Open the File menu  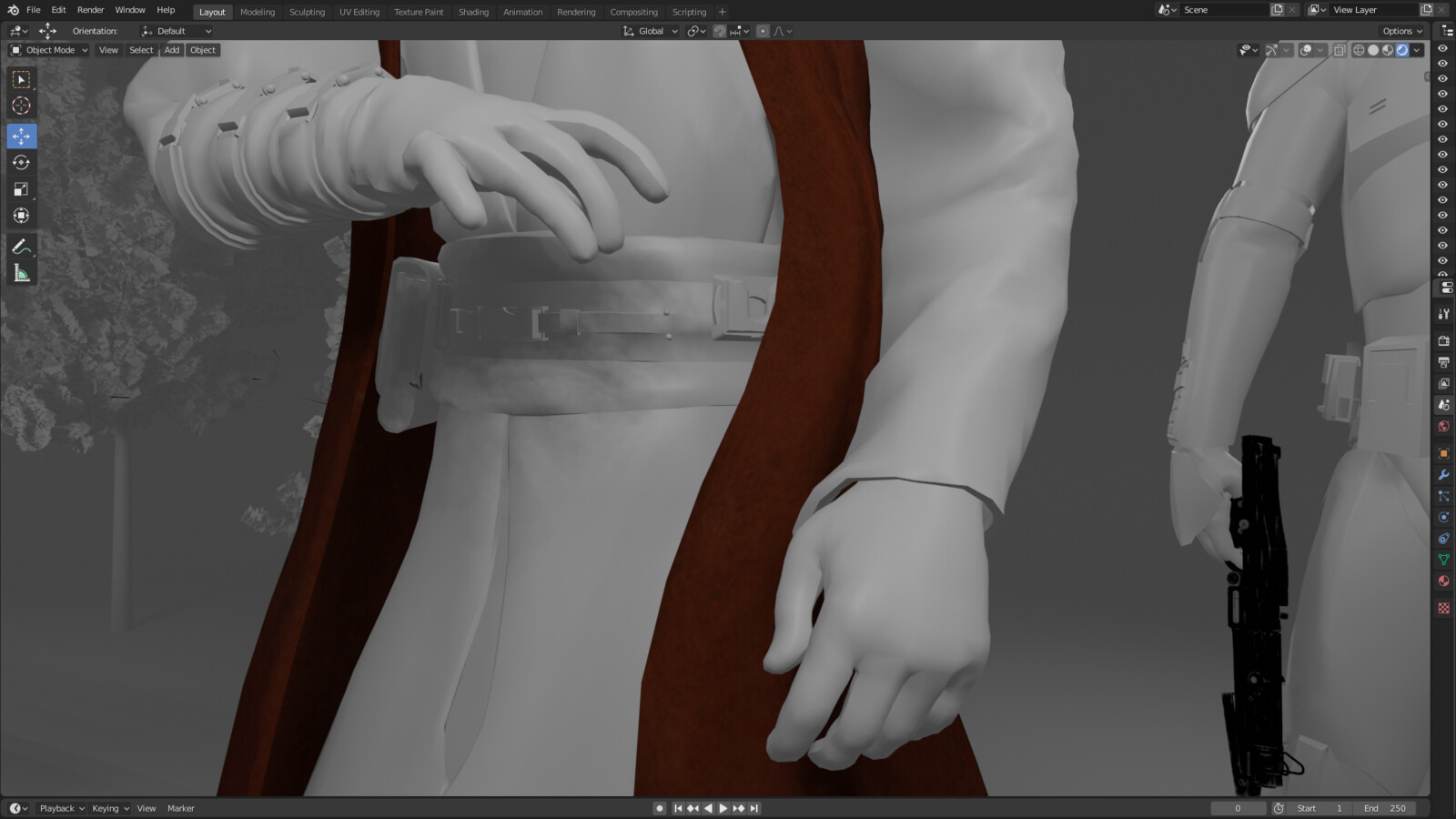click(x=34, y=10)
